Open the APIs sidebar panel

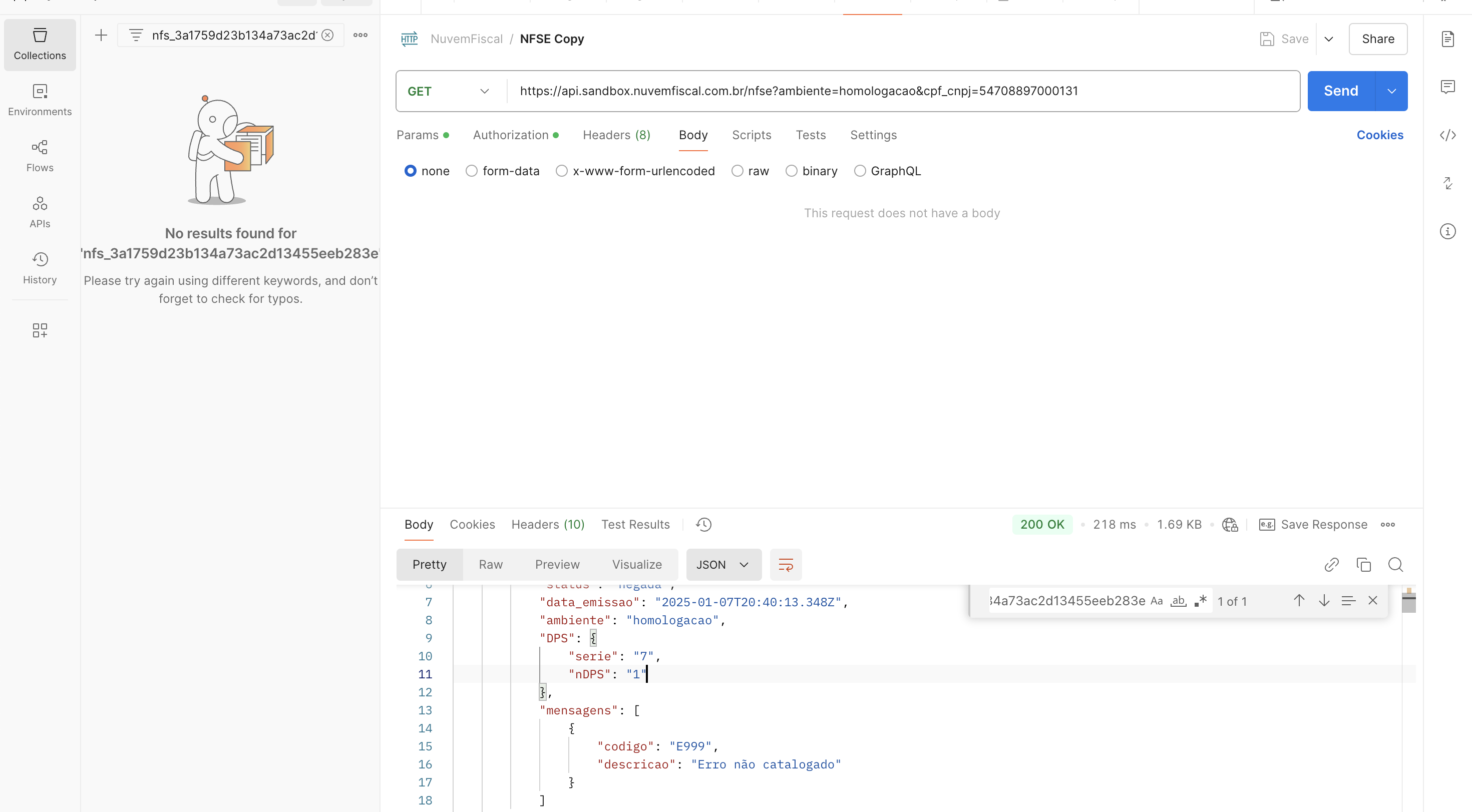(x=40, y=213)
